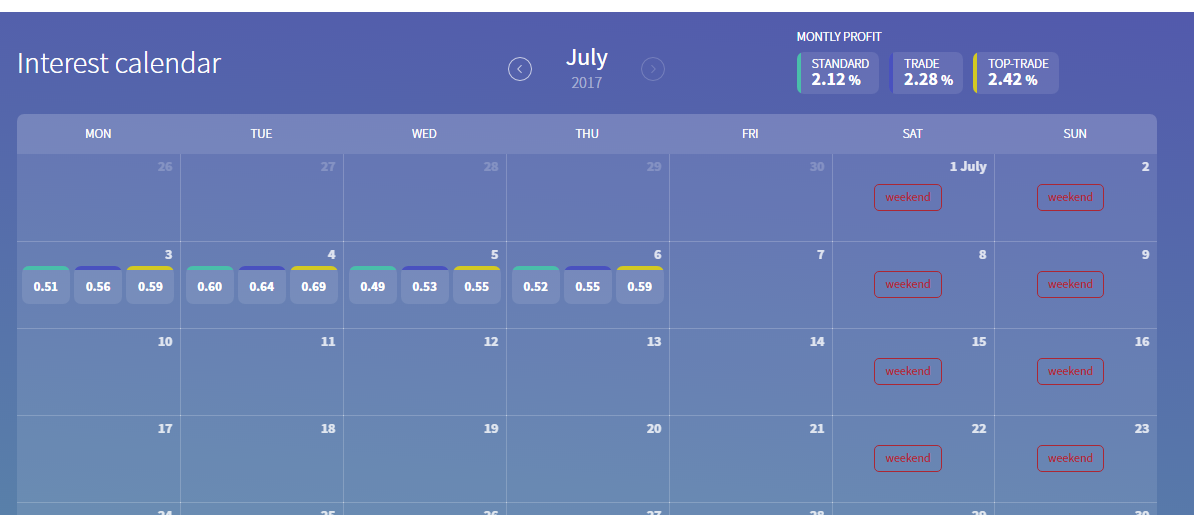
Task: Open the 0.53 trade value on July 5
Action: [425, 285]
